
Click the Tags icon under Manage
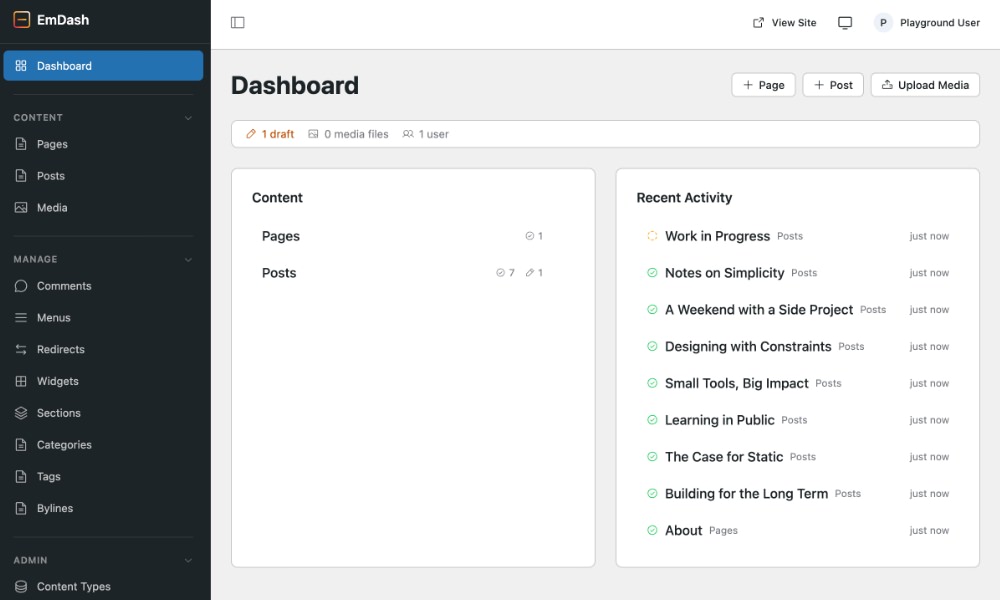tap(19, 476)
